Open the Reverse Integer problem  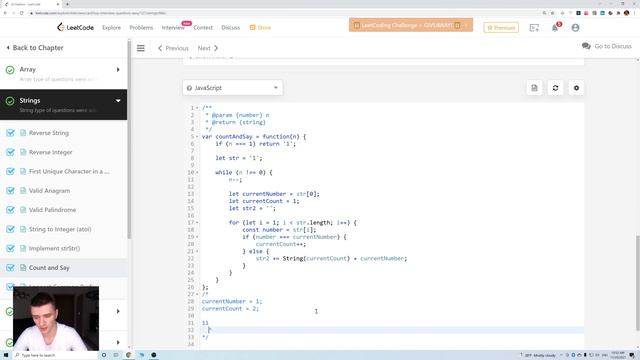tap(51, 152)
